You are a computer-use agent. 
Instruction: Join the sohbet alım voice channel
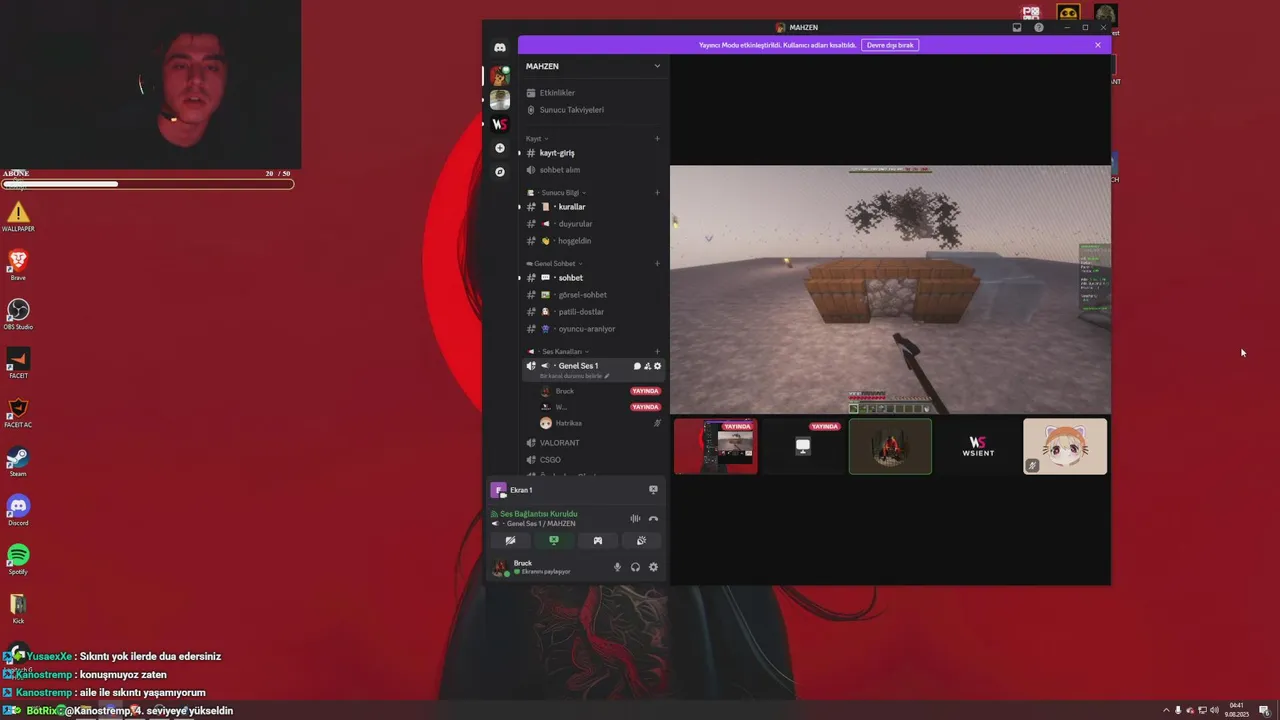593,170
